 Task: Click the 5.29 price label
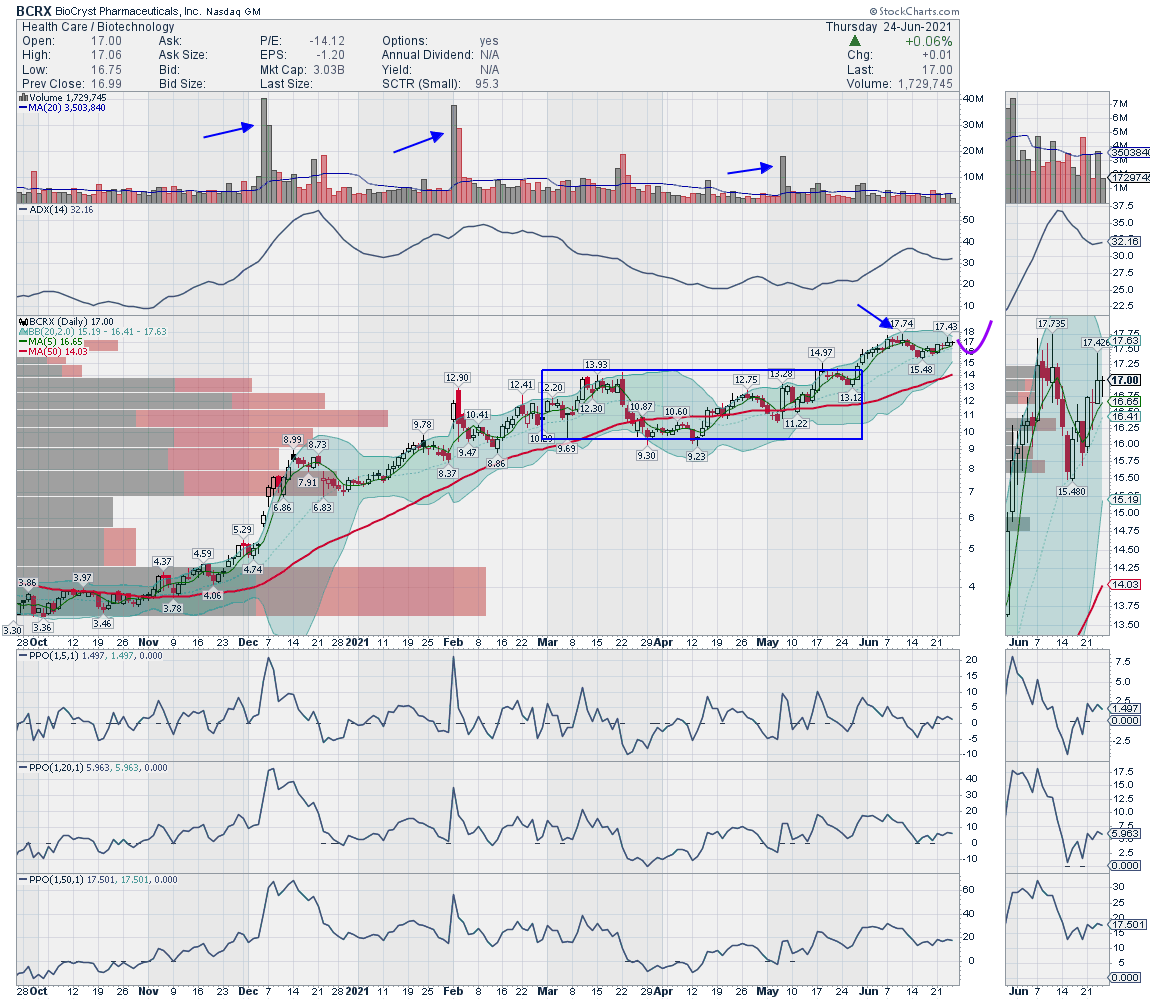pos(242,530)
